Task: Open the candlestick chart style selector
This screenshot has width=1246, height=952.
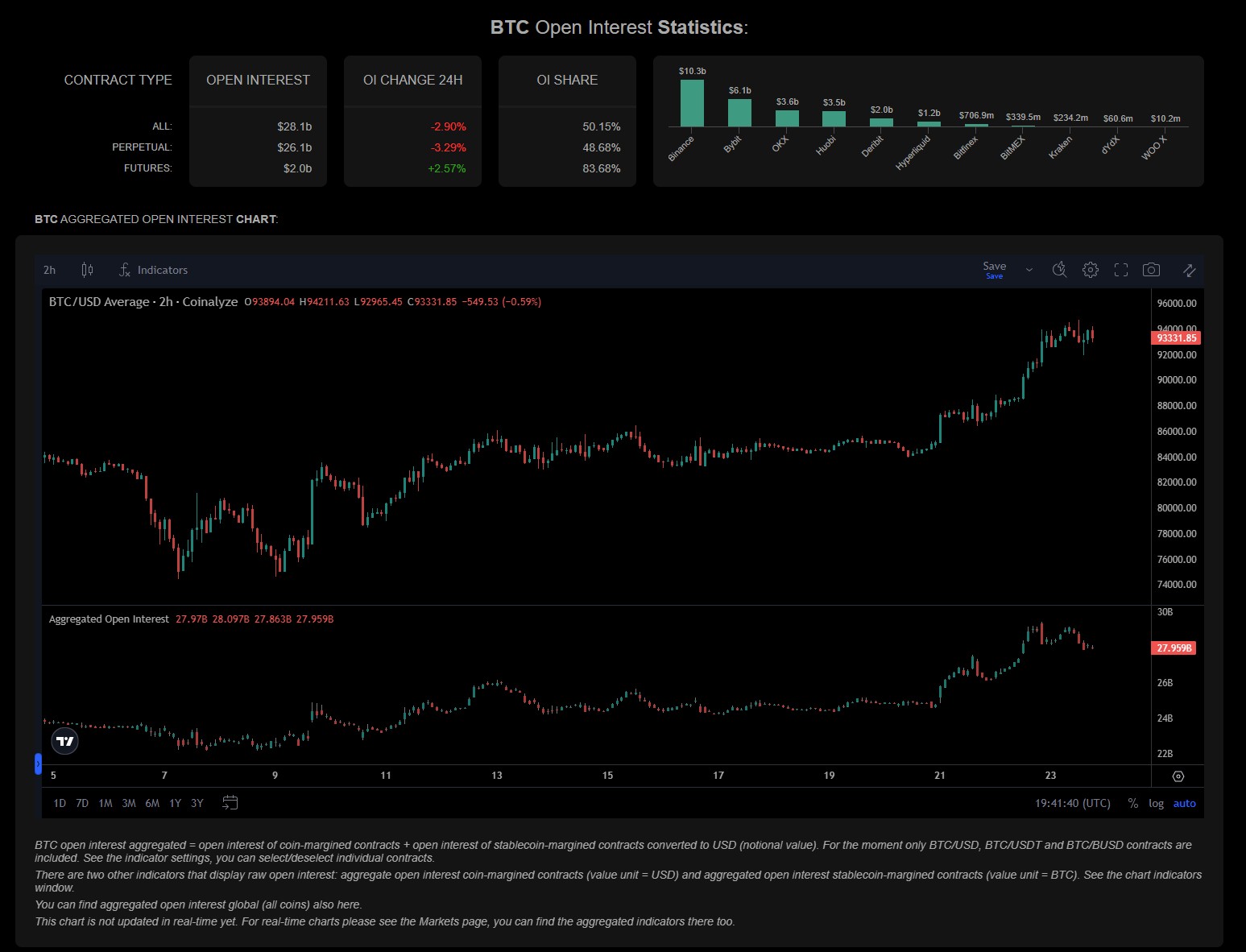Action: click(87, 270)
